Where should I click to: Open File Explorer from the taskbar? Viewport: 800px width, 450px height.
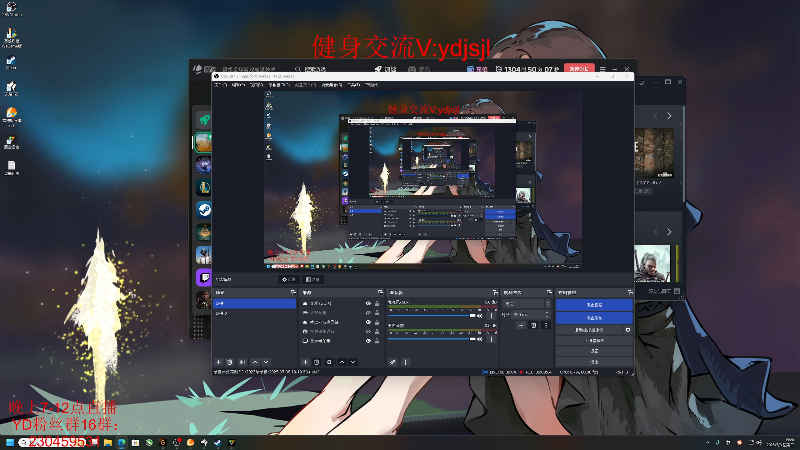108,442
